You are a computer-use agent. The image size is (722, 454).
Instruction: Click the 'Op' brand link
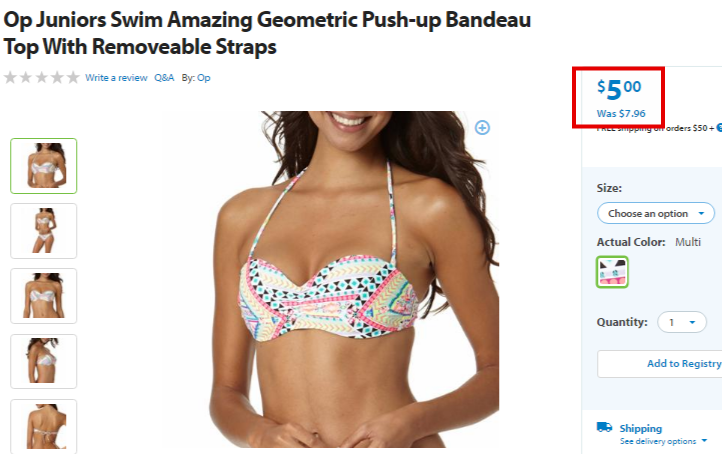pyautogui.click(x=204, y=78)
